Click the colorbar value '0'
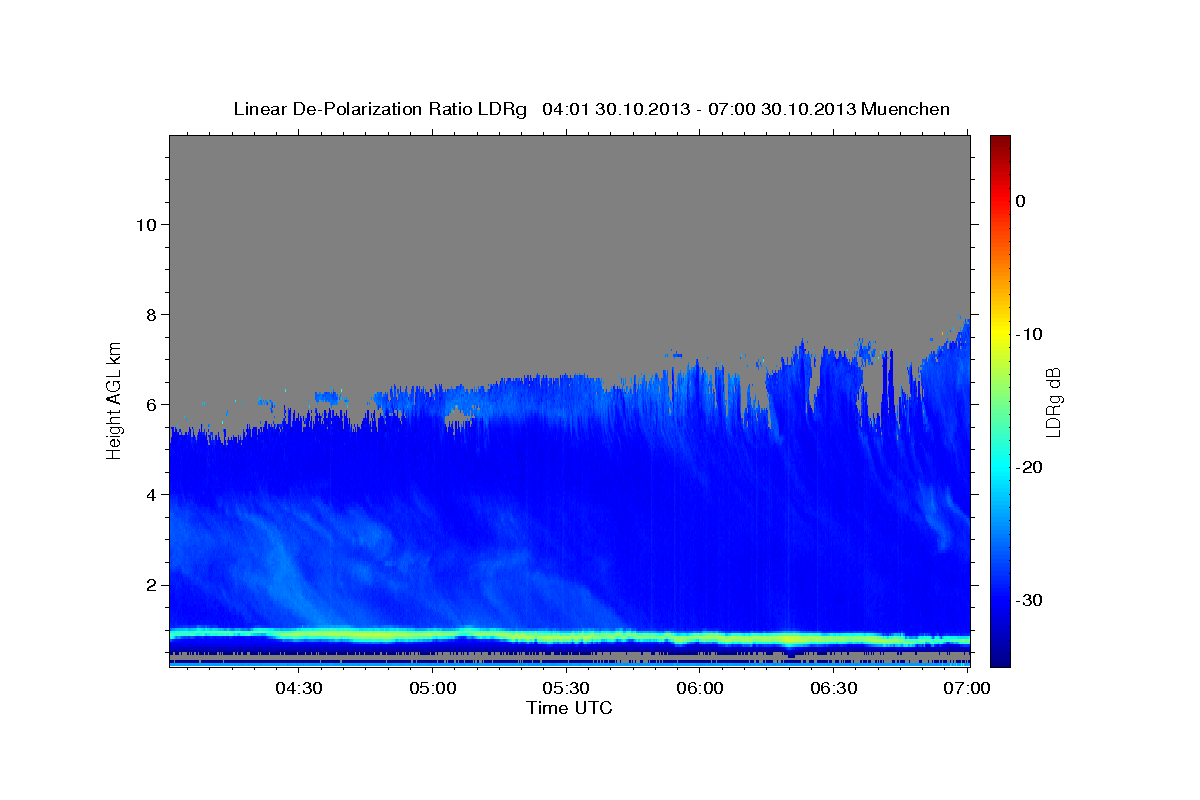Screen dimensions: 1200x800 [1021, 201]
